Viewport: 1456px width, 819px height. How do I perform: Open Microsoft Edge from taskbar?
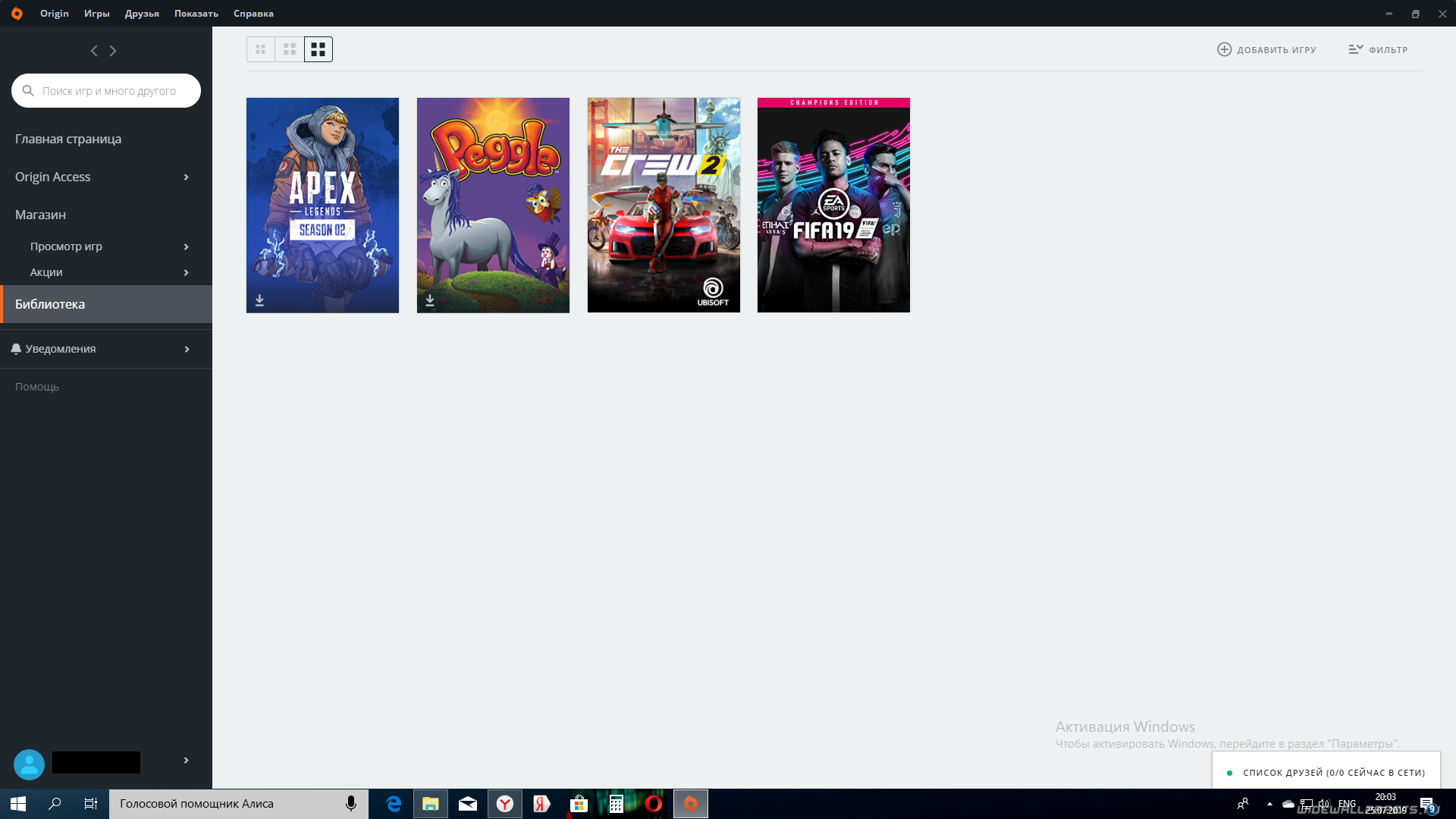[394, 804]
